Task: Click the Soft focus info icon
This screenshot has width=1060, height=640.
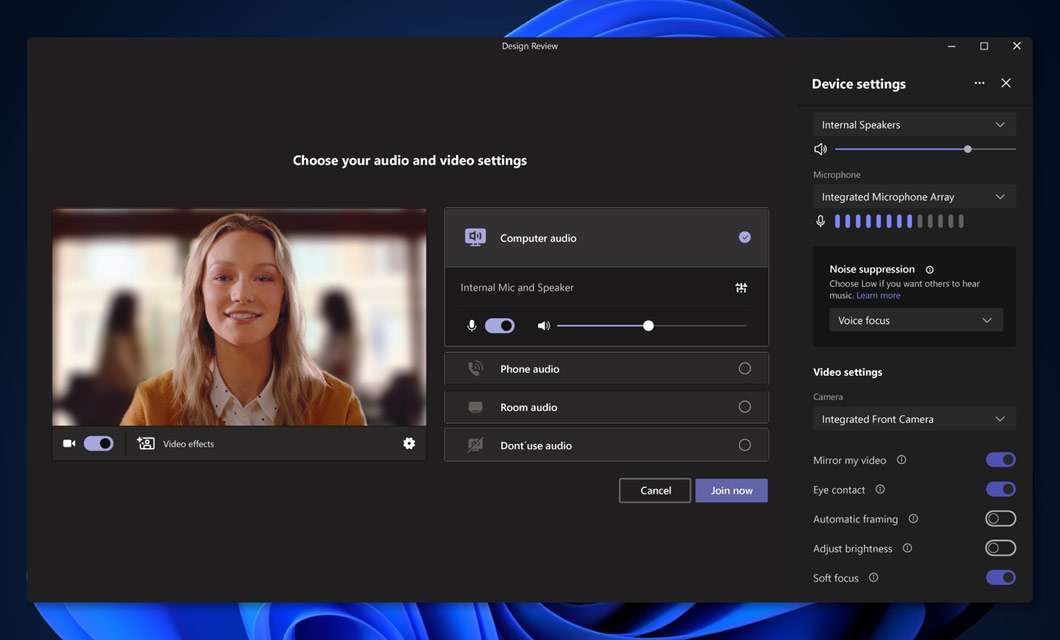Action: coord(873,578)
